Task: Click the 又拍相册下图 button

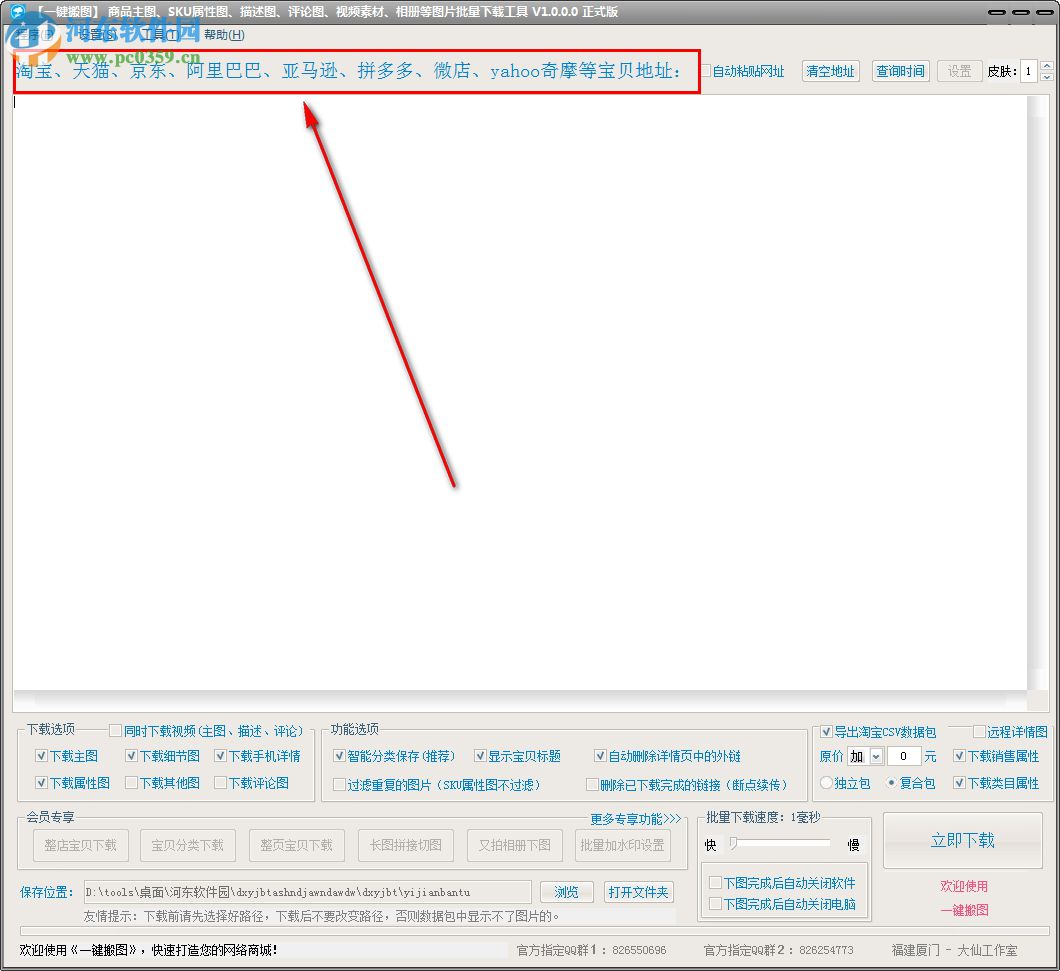Action: point(514,845)
